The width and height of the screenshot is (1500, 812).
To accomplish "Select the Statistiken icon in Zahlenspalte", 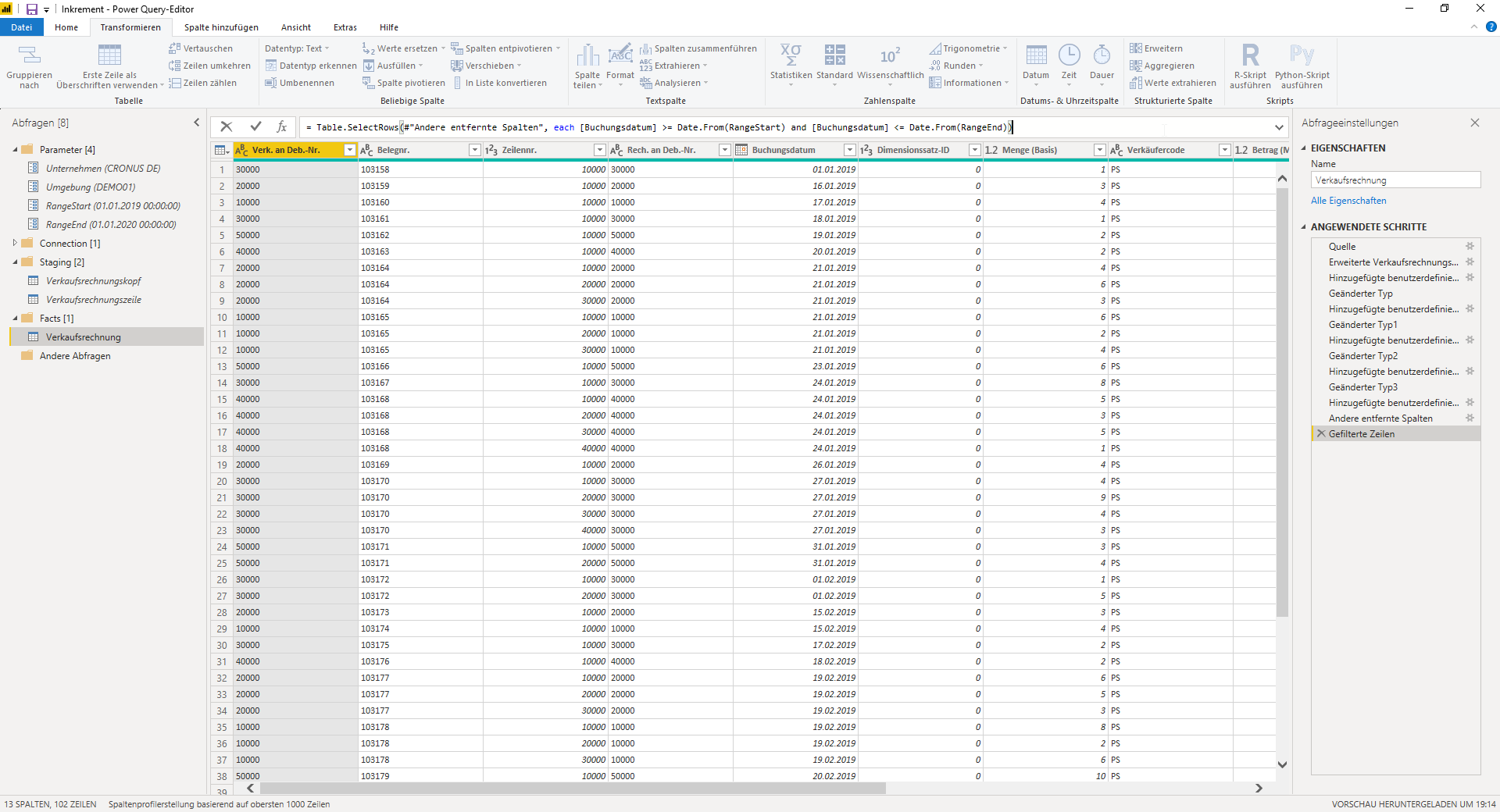I will [791, 55].
